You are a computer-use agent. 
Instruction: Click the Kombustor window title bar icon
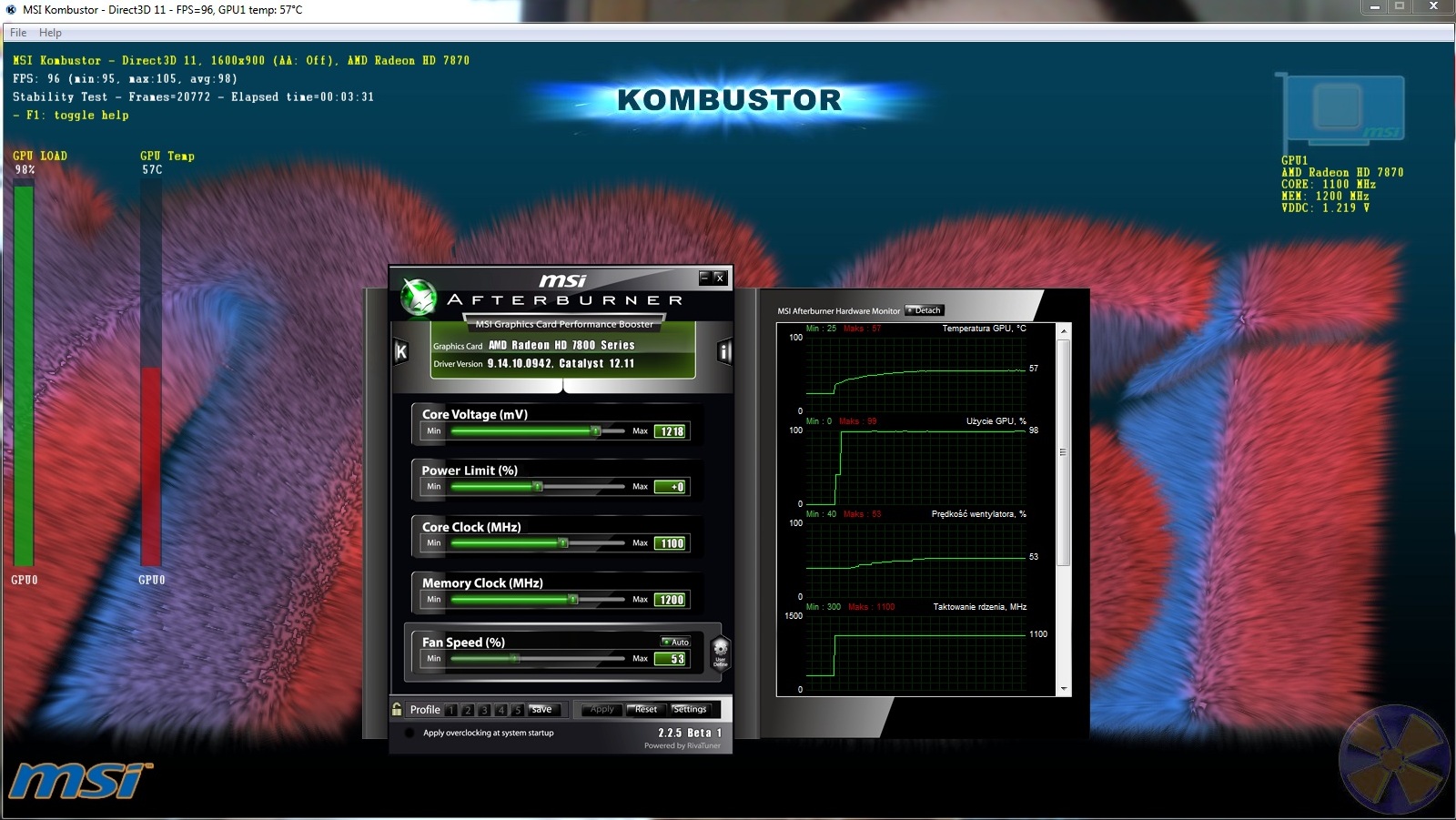tap(11, 9)
